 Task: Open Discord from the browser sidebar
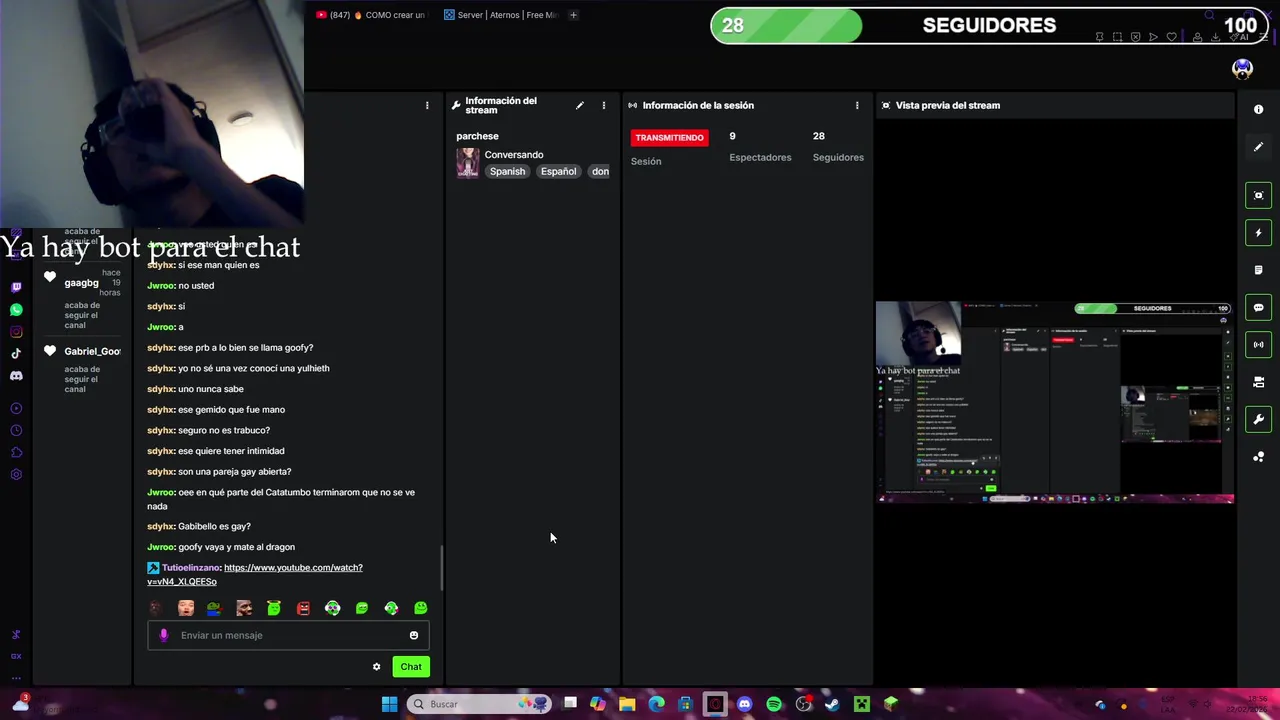point(16,376)
